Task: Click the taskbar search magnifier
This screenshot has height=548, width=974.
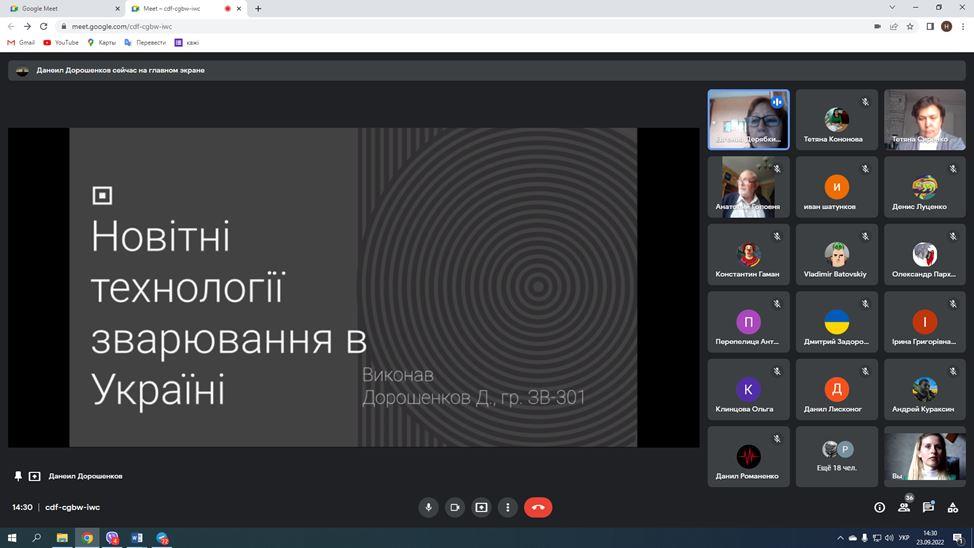Action: click(37, 537)
